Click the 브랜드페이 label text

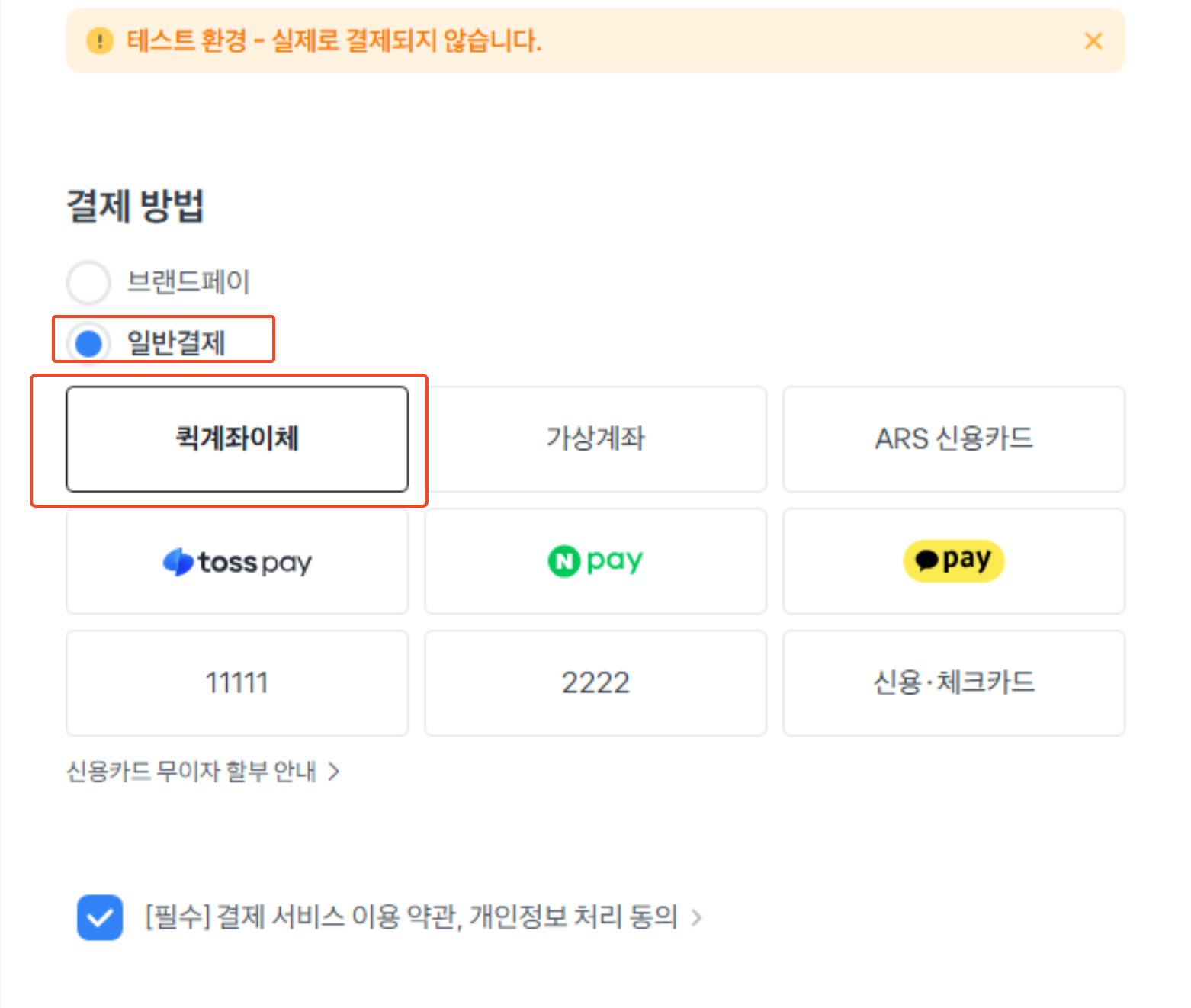pos(188,282)
